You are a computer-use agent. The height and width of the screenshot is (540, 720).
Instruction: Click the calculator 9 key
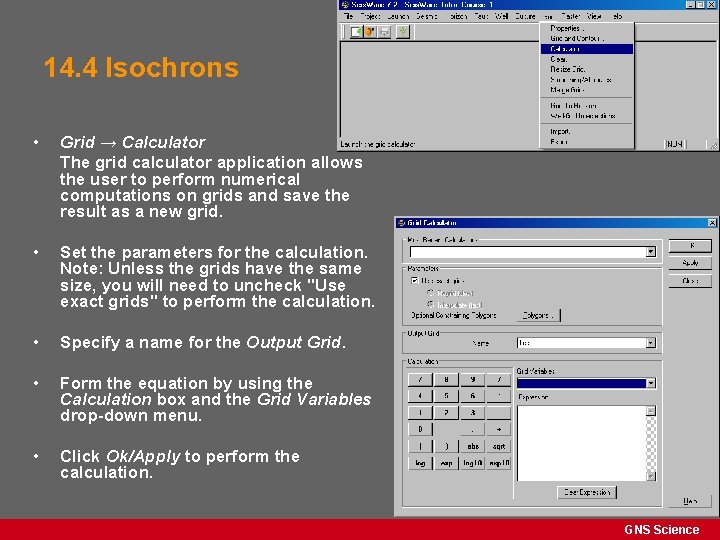pyautogui.click(x=472, y=379)
